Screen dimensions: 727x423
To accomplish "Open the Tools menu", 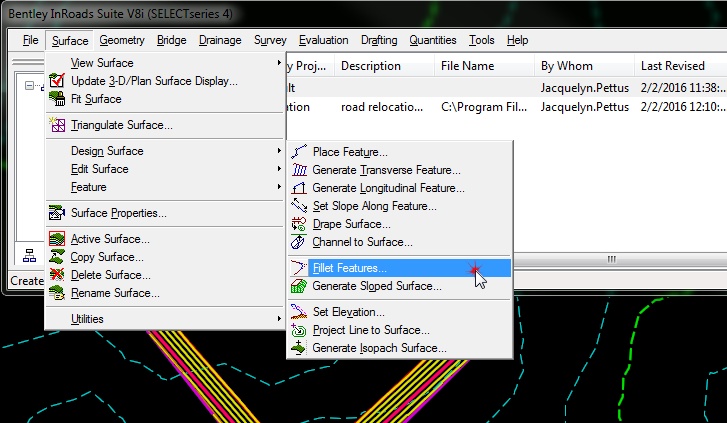I will (482, 40).
